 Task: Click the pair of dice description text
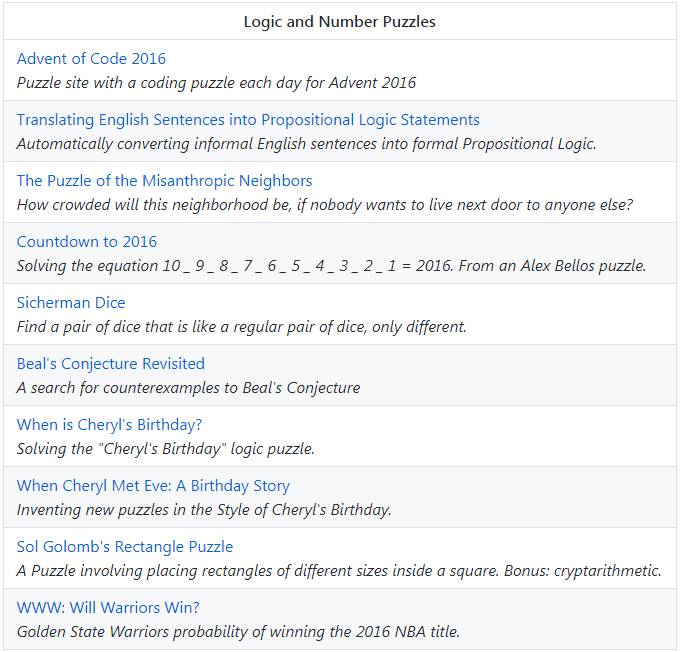(x=241, y=327)
